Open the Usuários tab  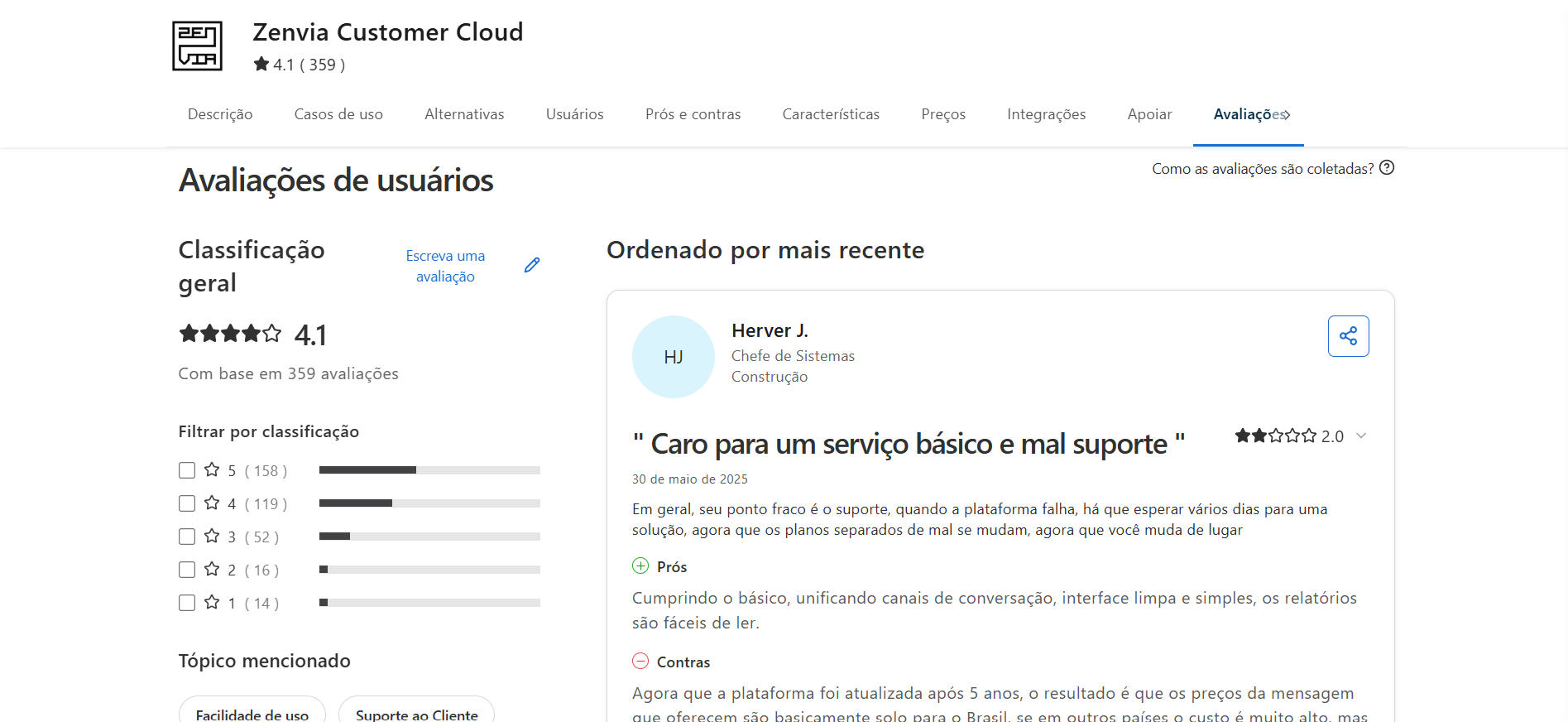(575, 114)
